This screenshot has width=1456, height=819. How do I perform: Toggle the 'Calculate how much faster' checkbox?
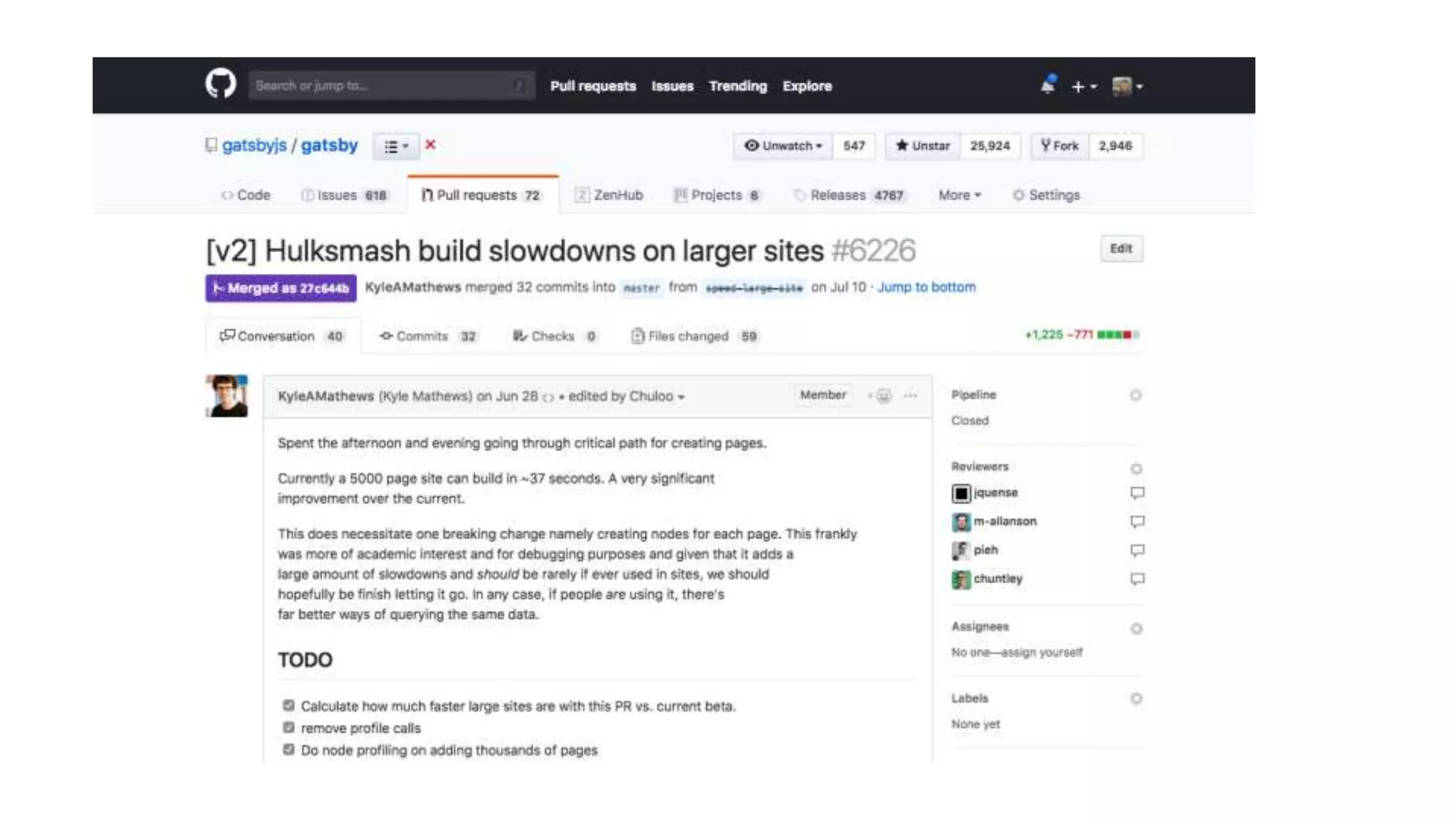289,706
